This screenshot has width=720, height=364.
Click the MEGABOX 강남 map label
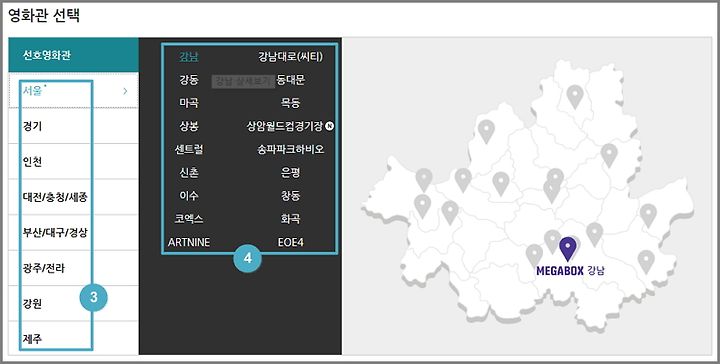tap(570, 271)
